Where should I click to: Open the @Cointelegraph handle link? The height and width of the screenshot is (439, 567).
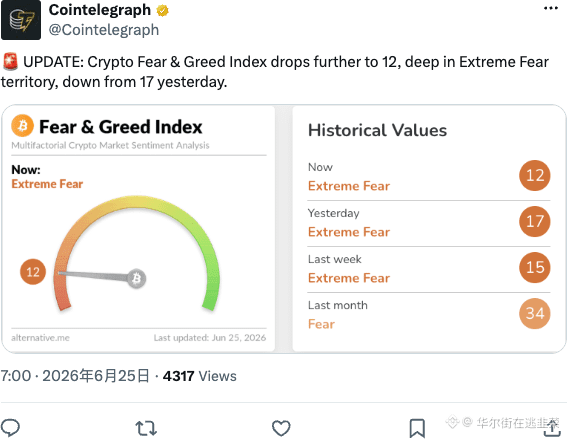click(x=104, y=30)
